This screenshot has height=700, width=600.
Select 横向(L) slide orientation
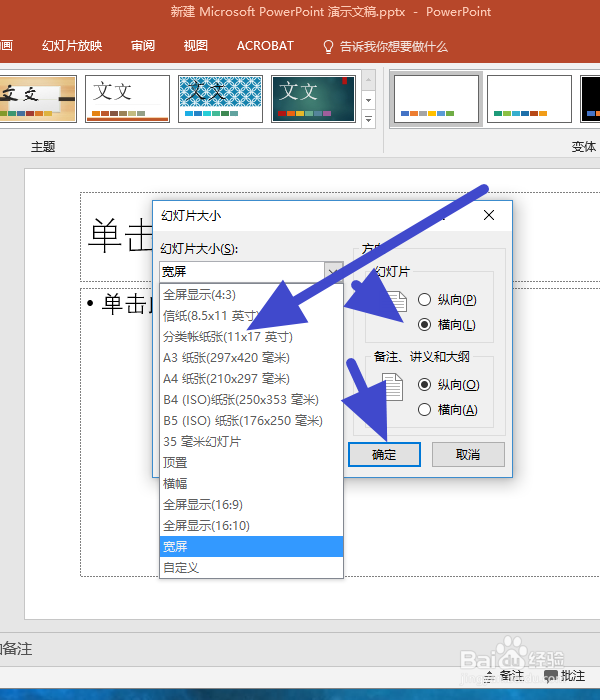[x=446, y=325]
